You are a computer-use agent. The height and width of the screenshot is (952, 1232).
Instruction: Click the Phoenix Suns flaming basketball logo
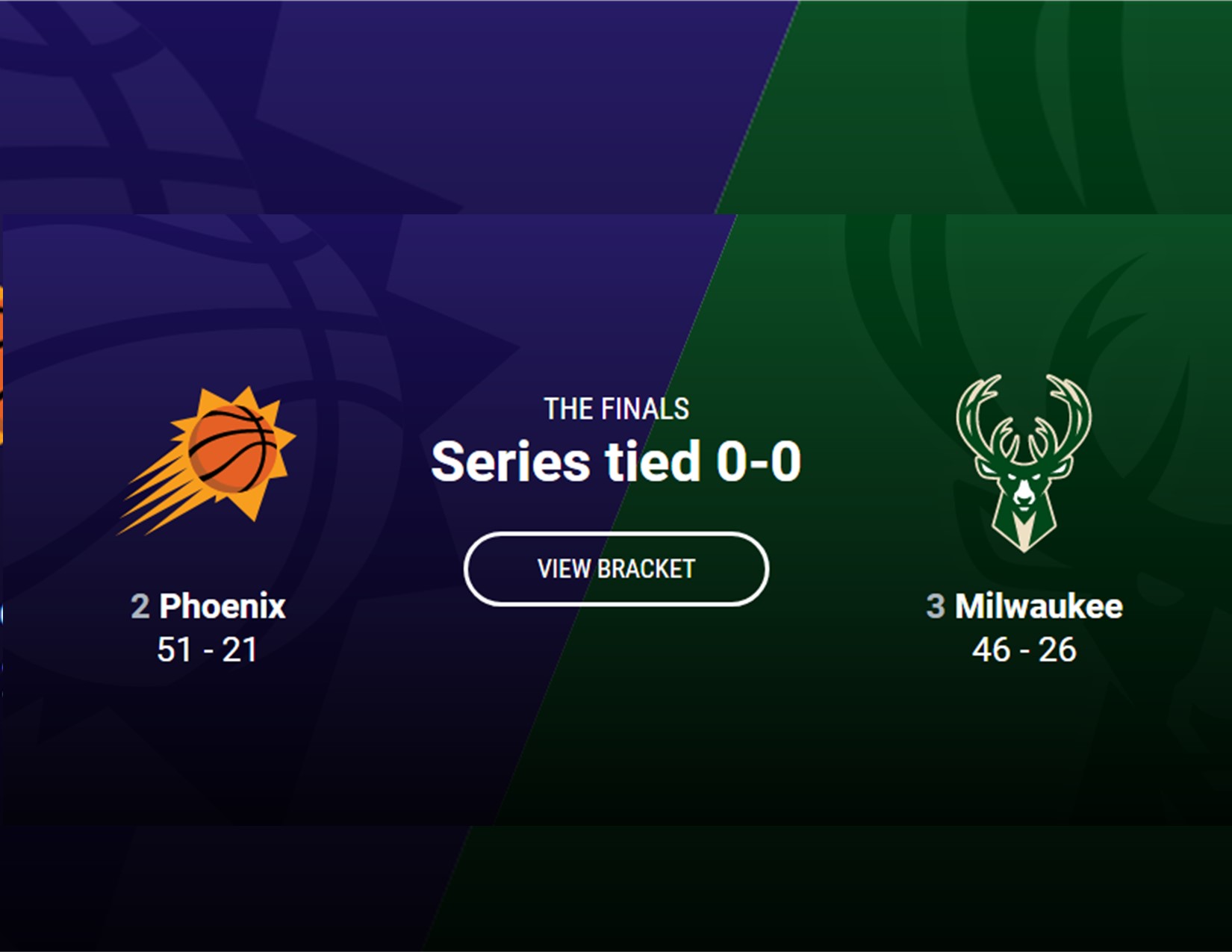(x=207, y=460)
